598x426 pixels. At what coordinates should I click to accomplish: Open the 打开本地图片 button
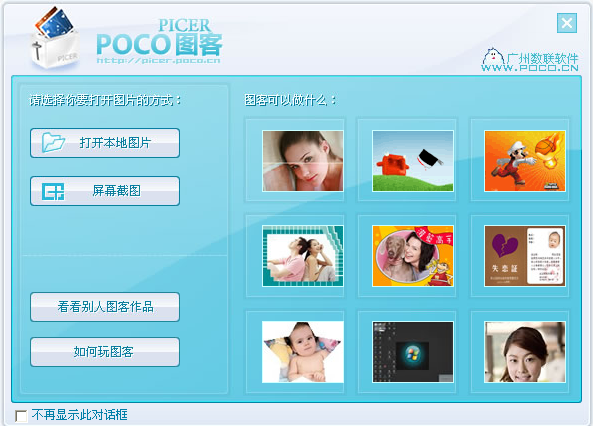pyautogui.click(x=105, y=143)
